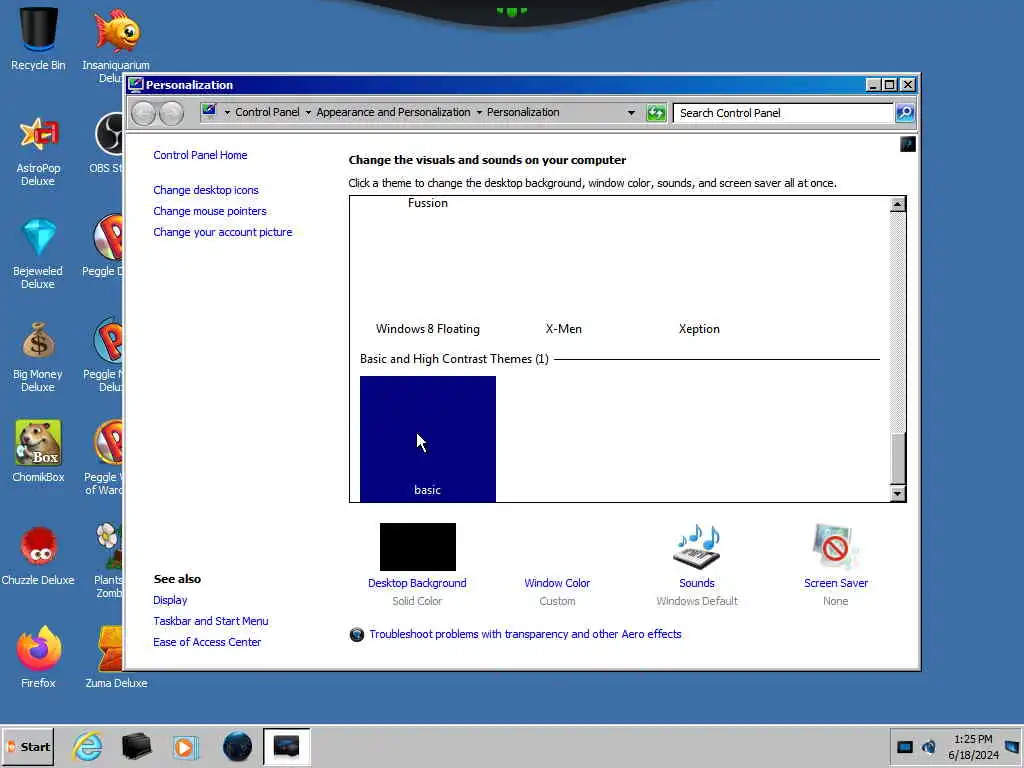Screen dimensions: 1024x768
Task: Click the black Desktop Background preview
Action: tap(418, 547)
